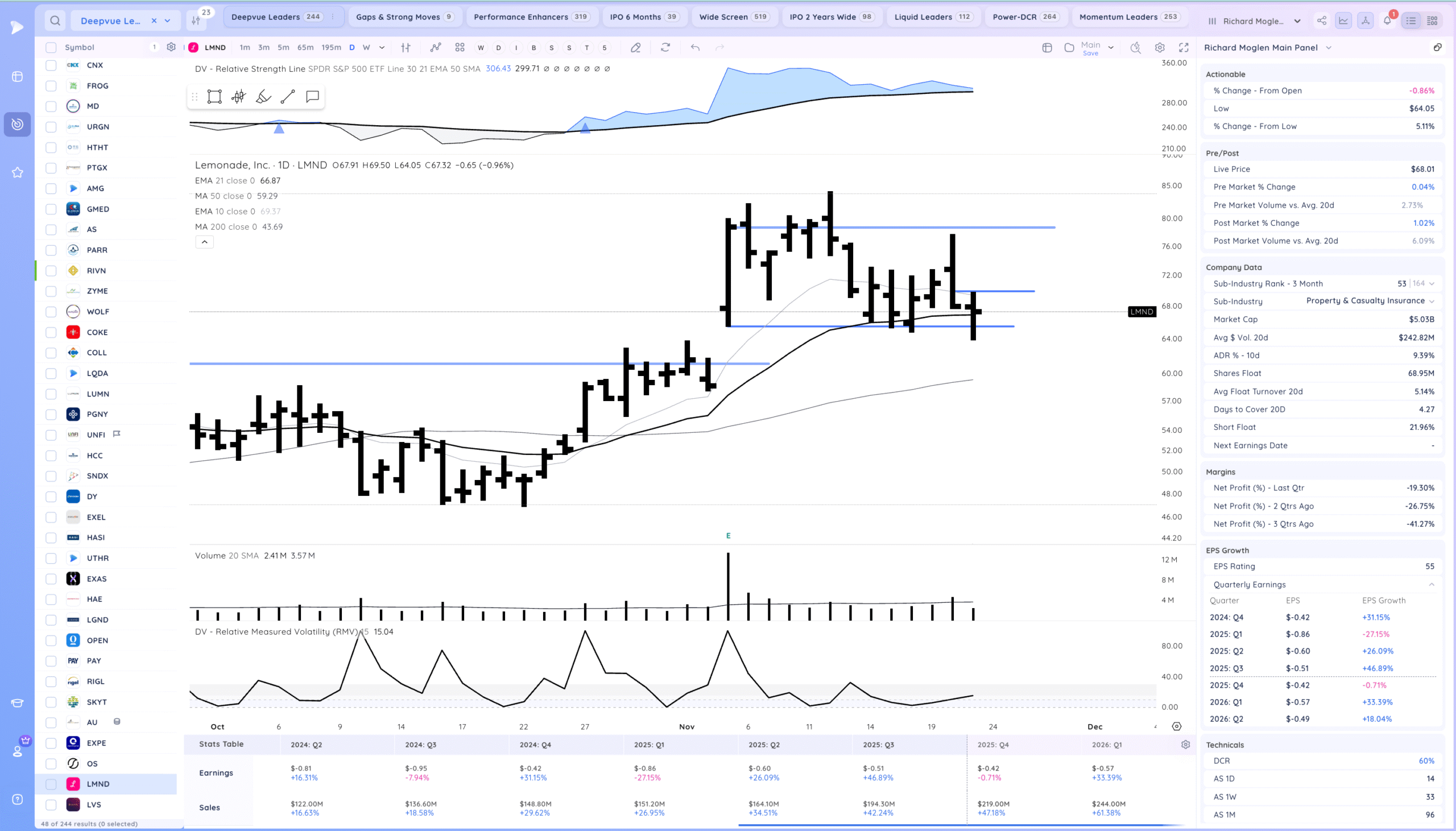Select the trend line drawing tool

pos(288,97)
